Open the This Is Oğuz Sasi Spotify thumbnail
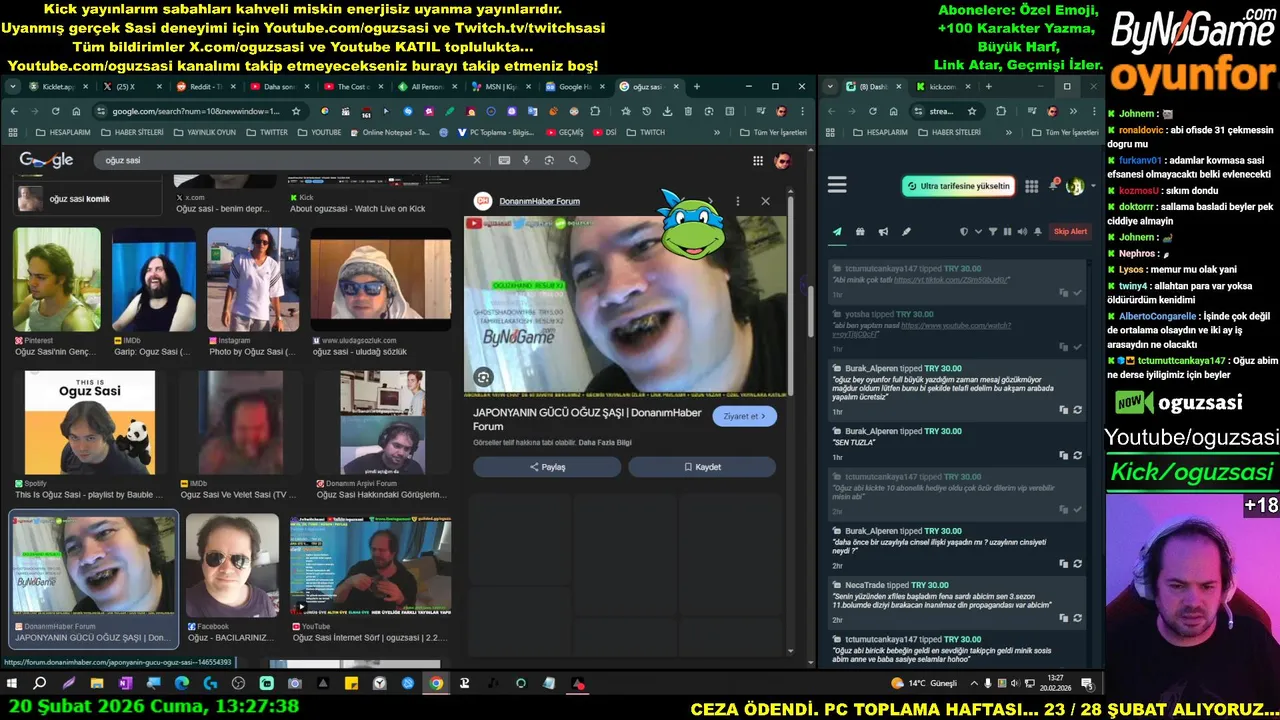 pyautogui.click(x=90, y=422)
